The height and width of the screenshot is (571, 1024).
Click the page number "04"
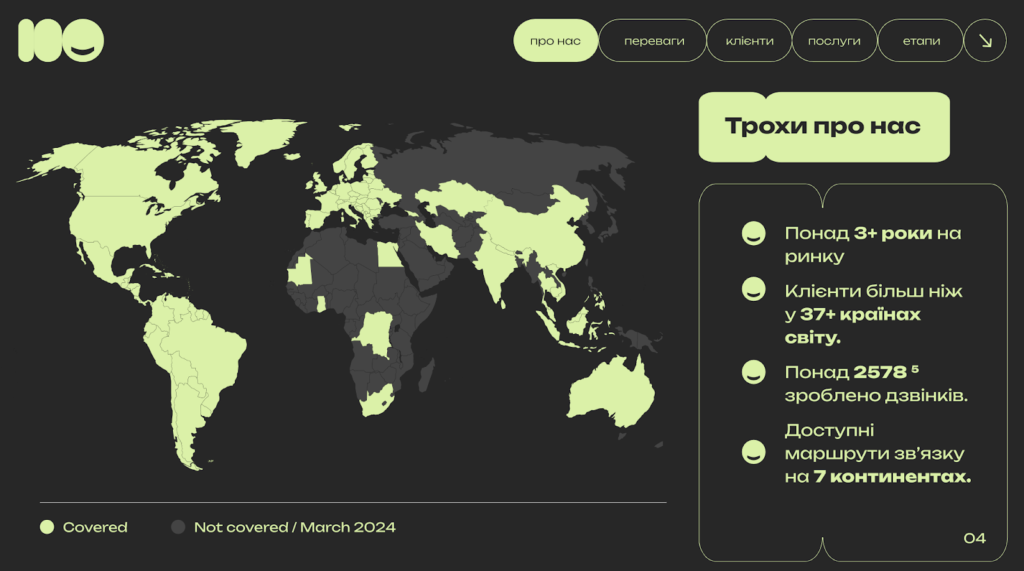[974, 538]
